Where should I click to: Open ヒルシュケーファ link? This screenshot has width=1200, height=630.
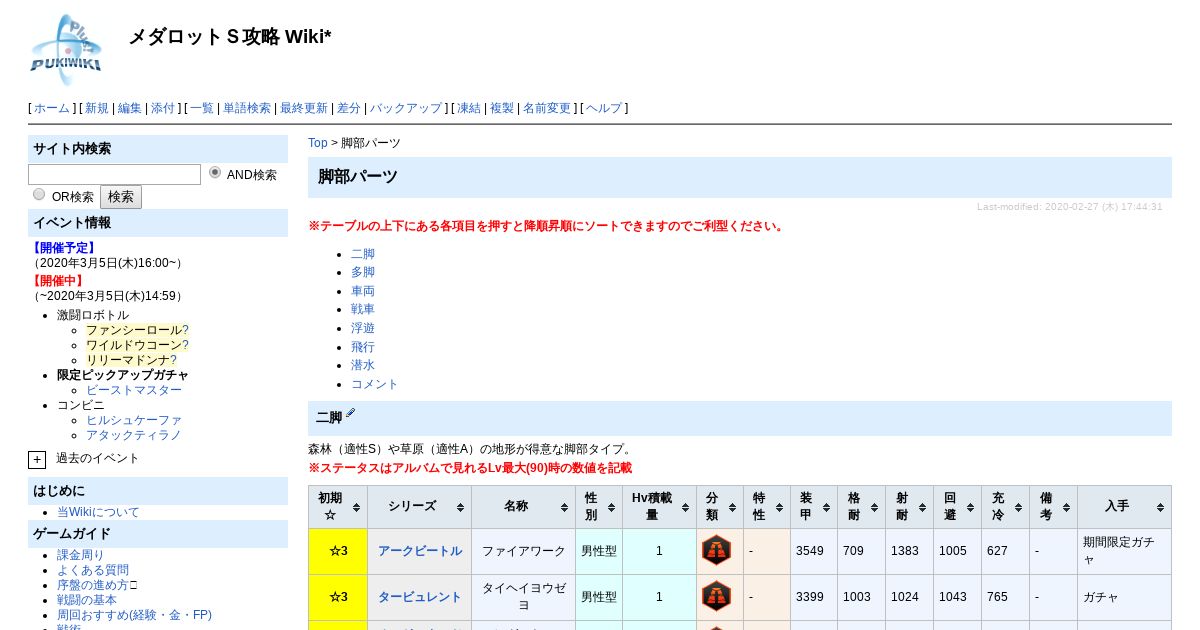134,420
